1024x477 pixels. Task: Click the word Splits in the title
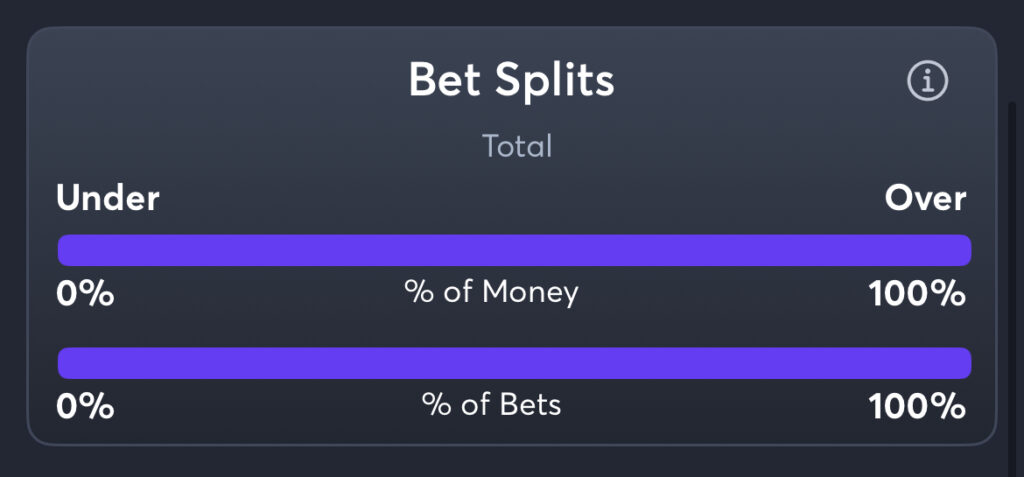(x=554, y=80)
